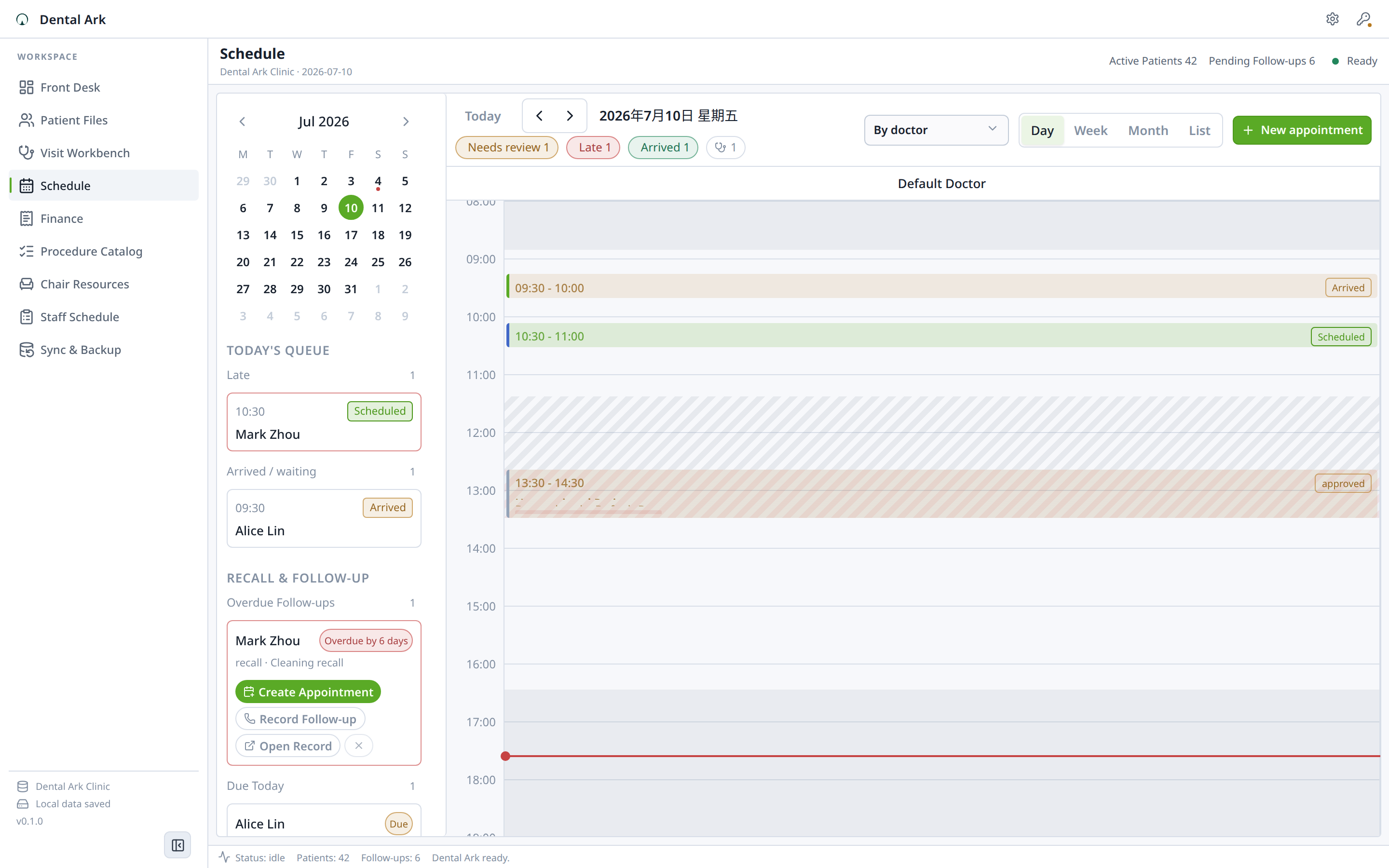Click the Dental Ark logo icon

pyautogui.click(x=22, y=19)
